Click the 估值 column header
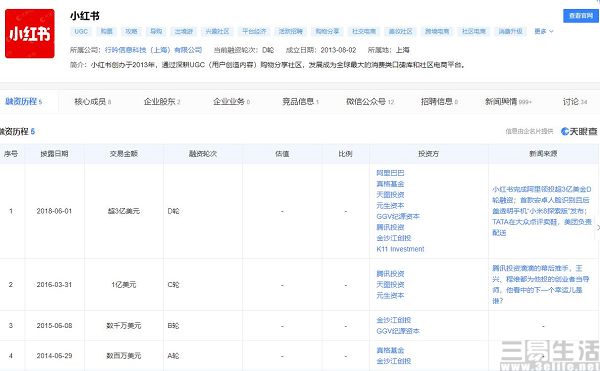This screenshot has width=600, height=371. [282, 154]
